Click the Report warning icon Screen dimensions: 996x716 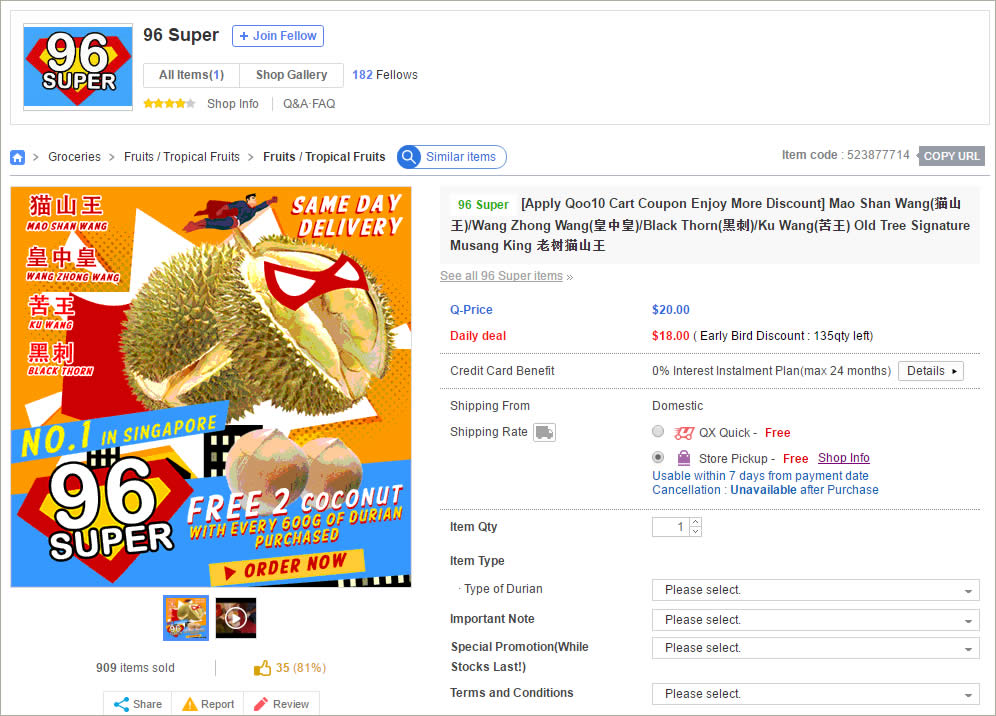click(x=189, y=704)
